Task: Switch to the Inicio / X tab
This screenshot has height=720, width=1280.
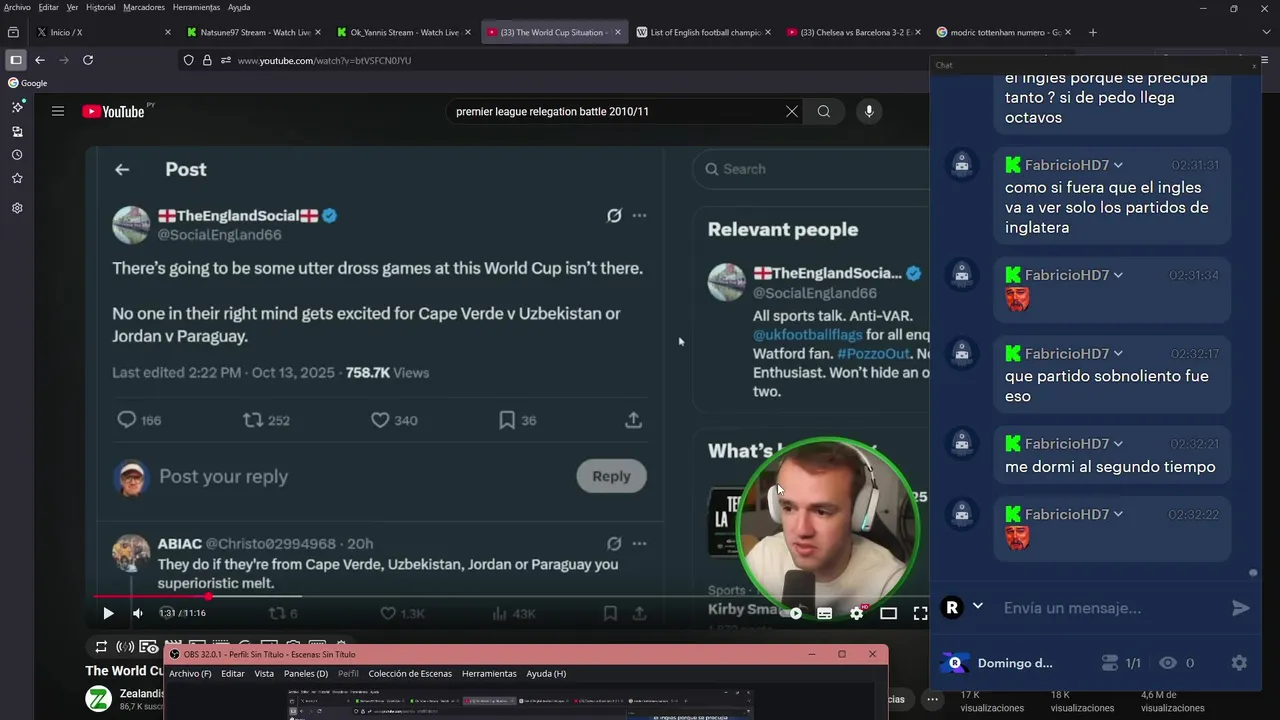Action: click(x=103, y=32)
